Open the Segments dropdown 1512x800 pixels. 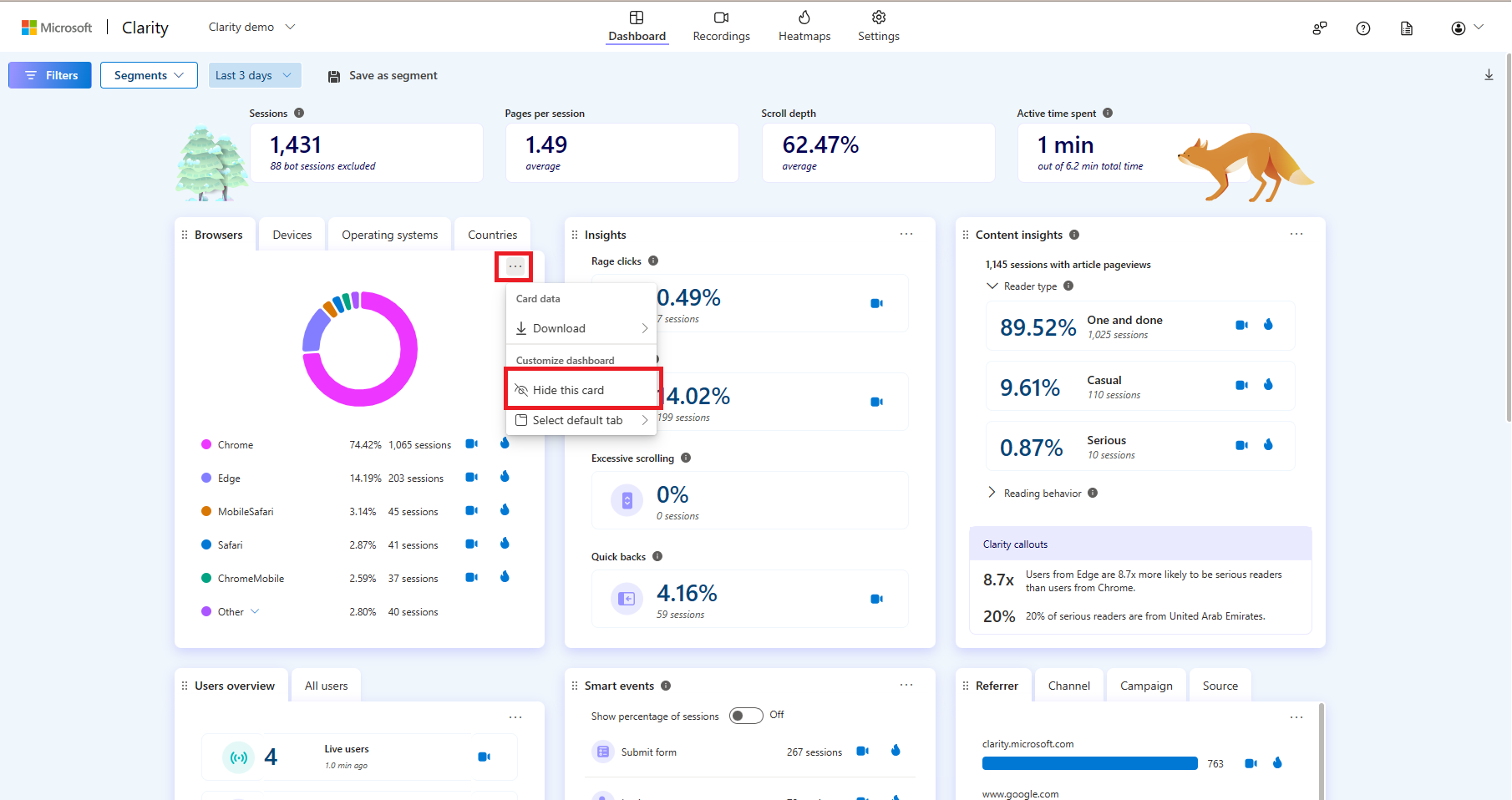tap(149, 75)
